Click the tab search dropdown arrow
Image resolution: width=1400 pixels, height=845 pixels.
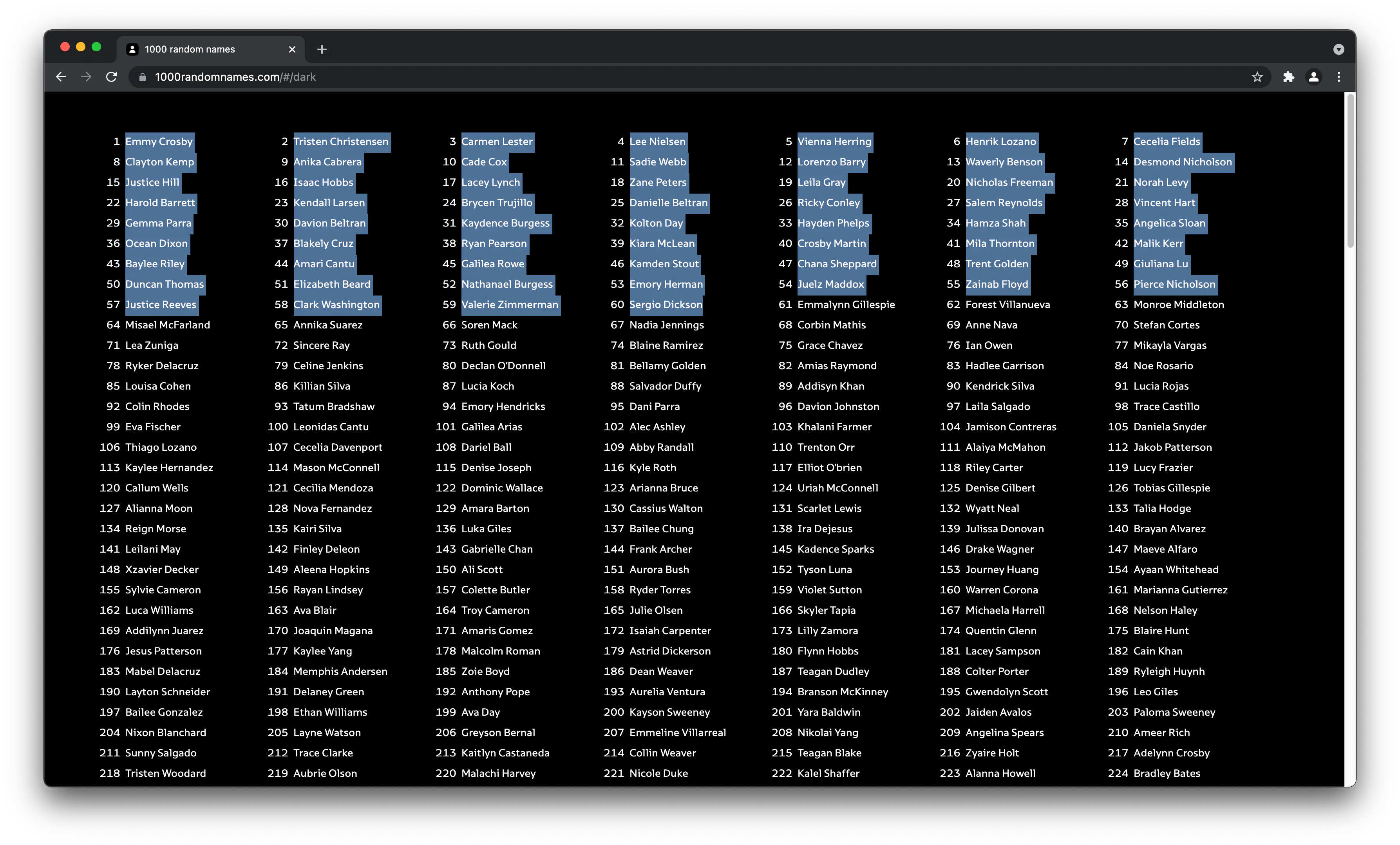tap(1339, 49)
